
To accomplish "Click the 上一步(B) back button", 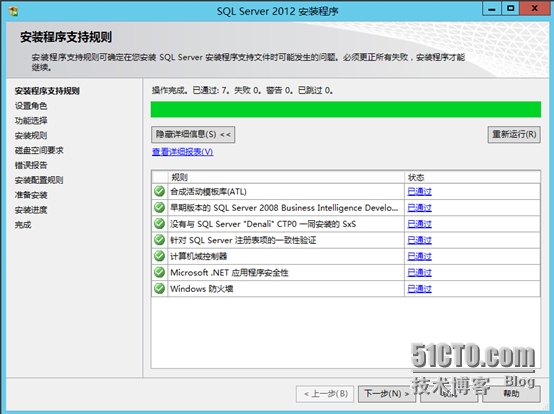I will [x=325, y=394].
